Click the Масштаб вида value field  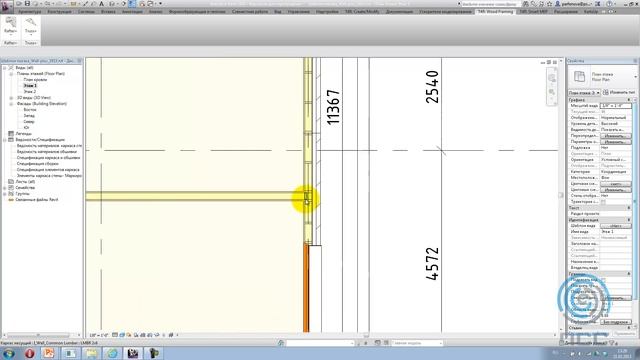tap(616, 106)
